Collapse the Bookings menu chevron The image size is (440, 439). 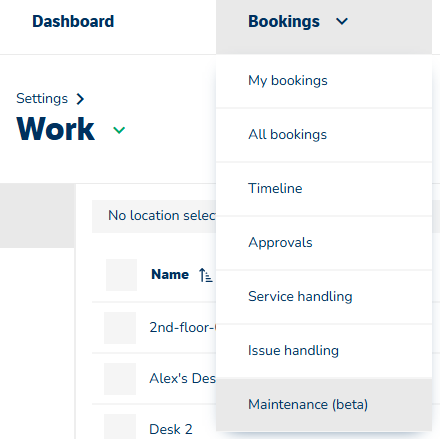point(342,22)
